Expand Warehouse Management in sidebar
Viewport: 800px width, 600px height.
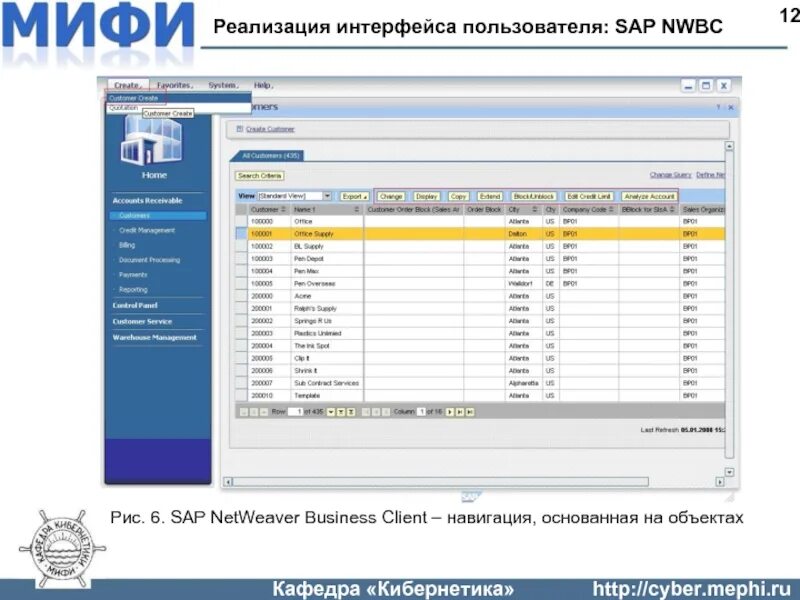tap(154, 337)
